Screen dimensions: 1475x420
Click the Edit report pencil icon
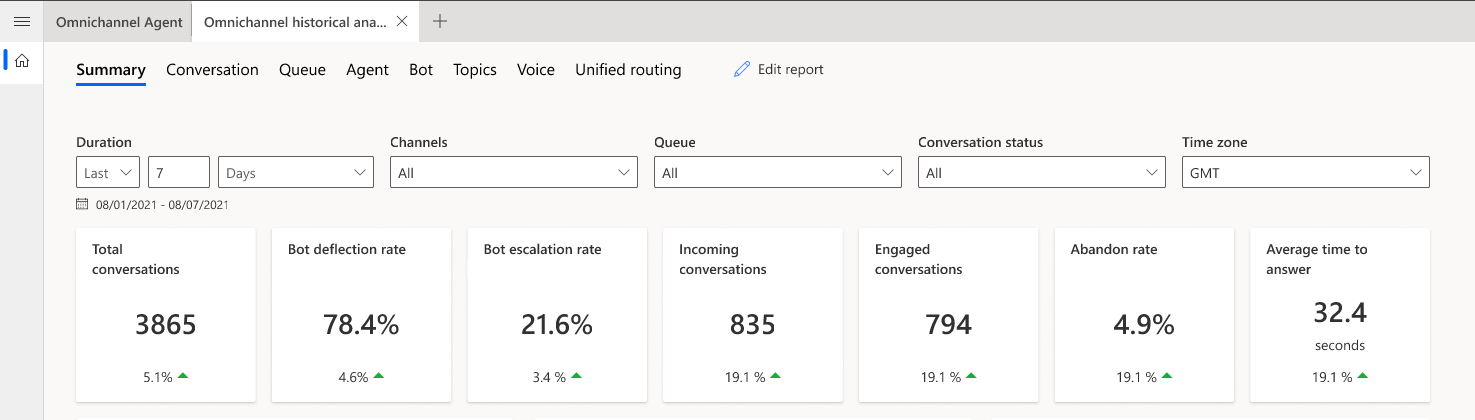coord(742,70)
